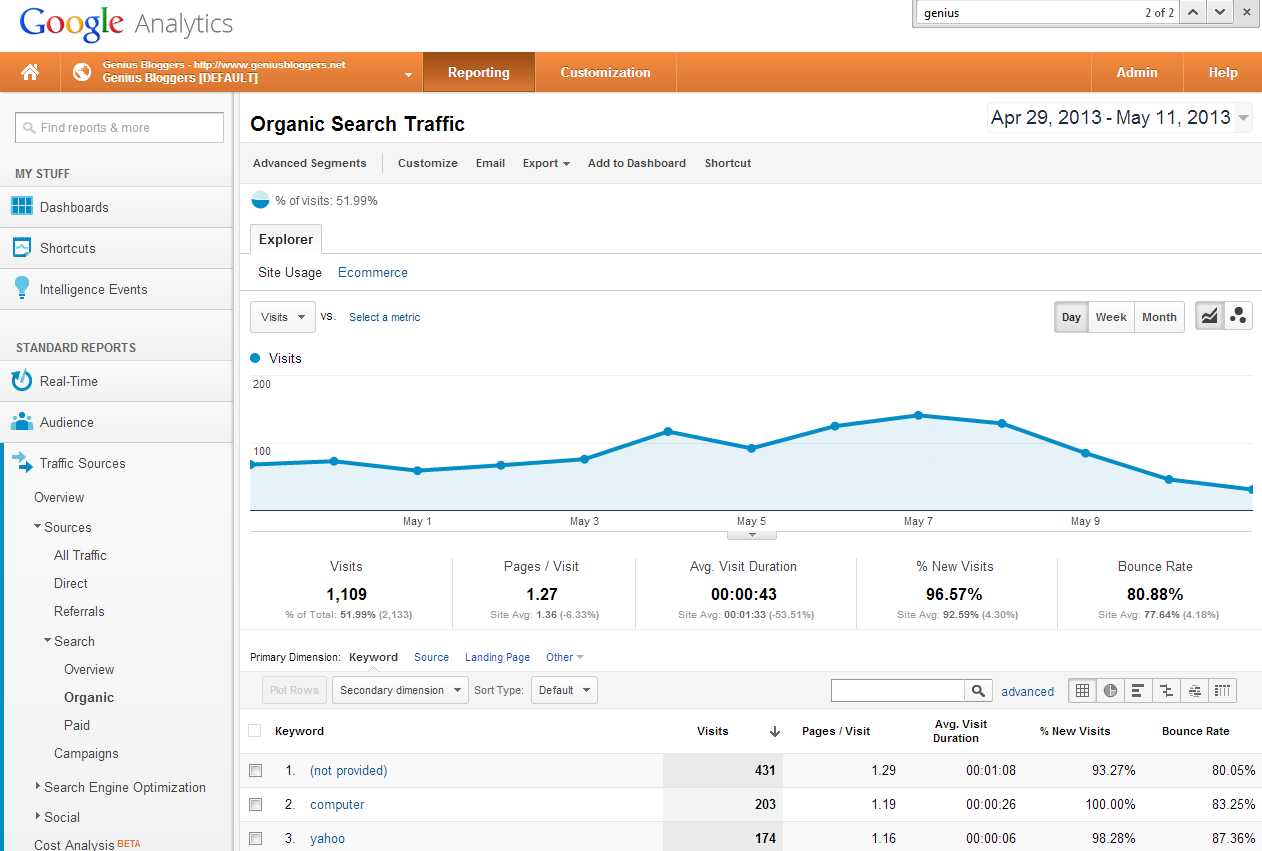Click the May 7 data point on chart
Viewport: 1262px width, 851px height.
[918, 415]
